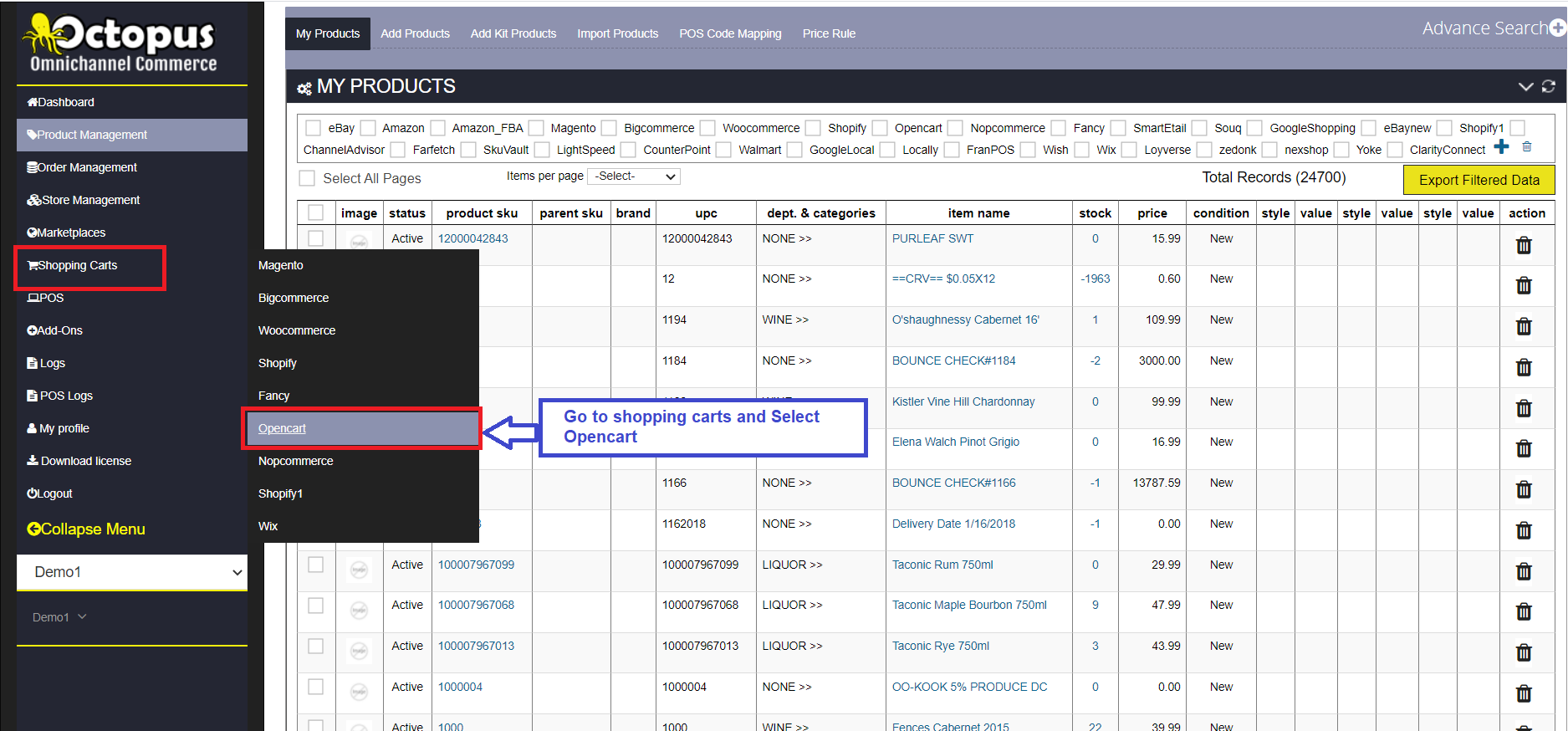Image resolution: width=1568 pixels, height=731 pixels.
Task: Click trash icon for Taconic Maple Bourbon 750ml
Action: click(1524, 611)
